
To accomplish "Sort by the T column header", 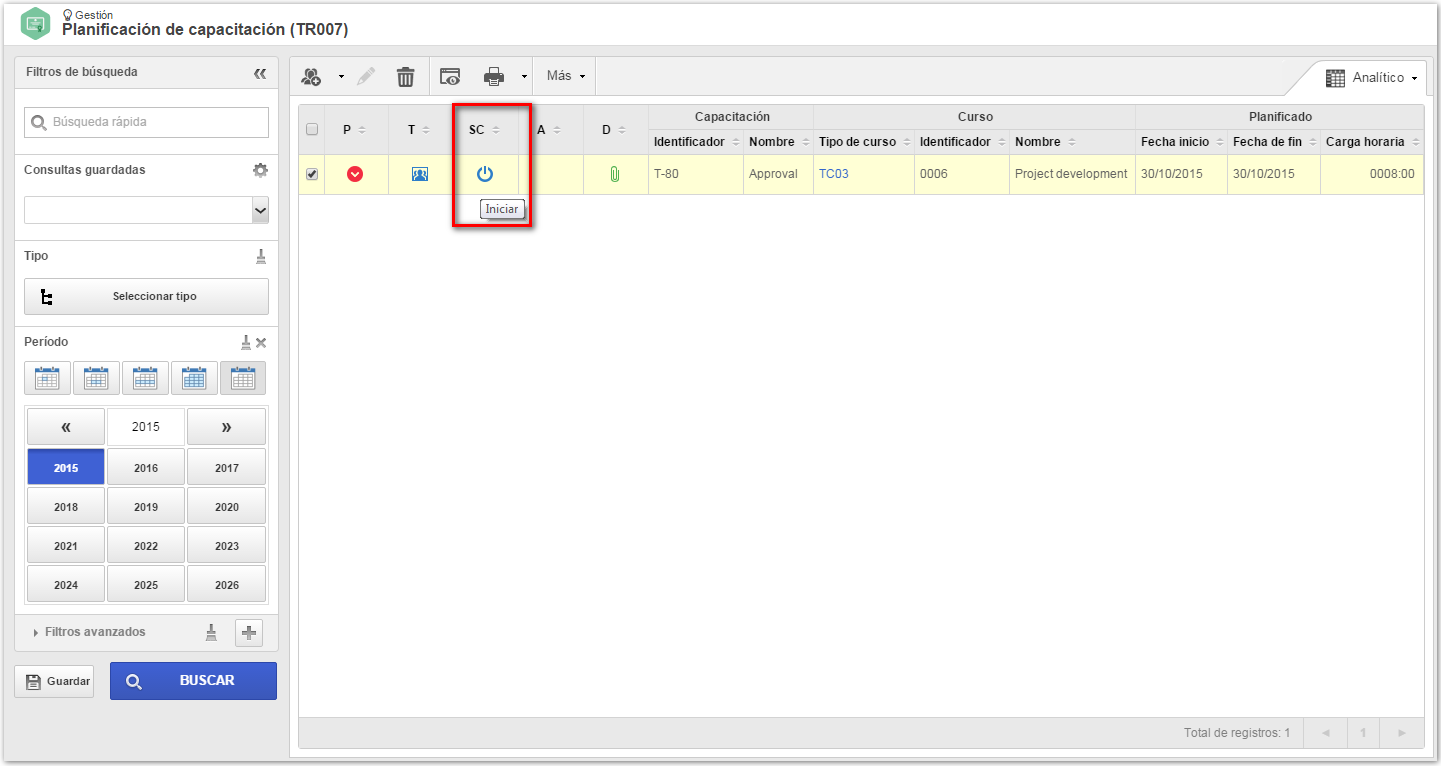I will 420,130.
